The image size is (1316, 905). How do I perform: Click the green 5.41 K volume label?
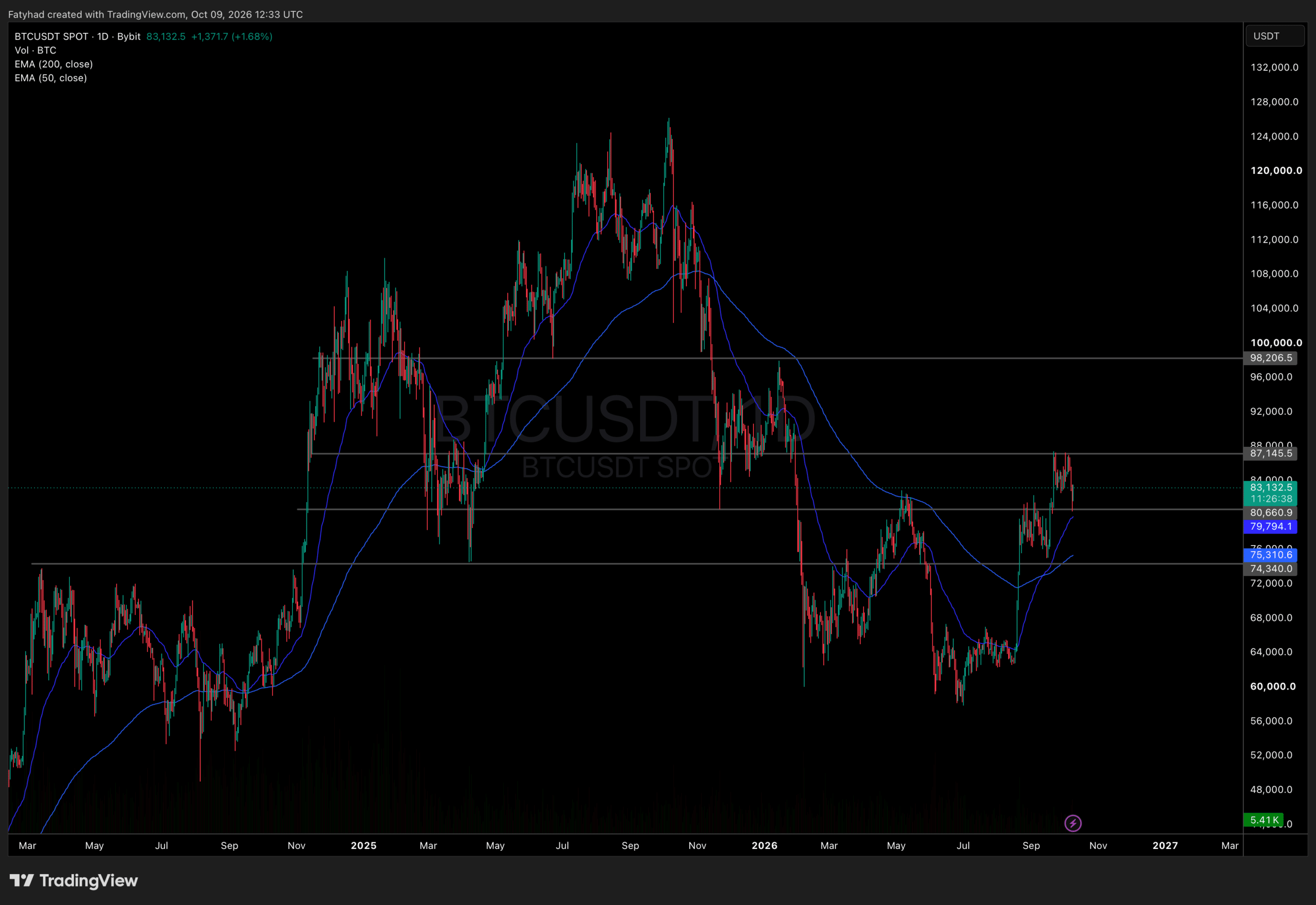[x=1264, y=820]
